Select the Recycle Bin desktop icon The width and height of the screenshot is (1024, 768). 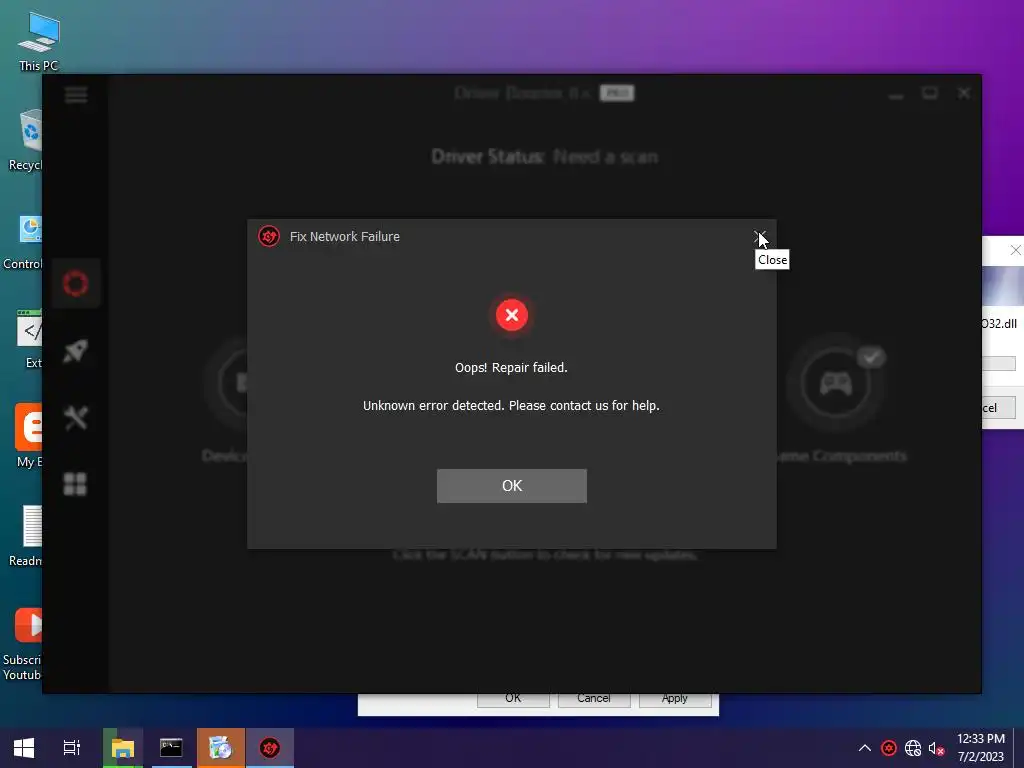point(26,141)
